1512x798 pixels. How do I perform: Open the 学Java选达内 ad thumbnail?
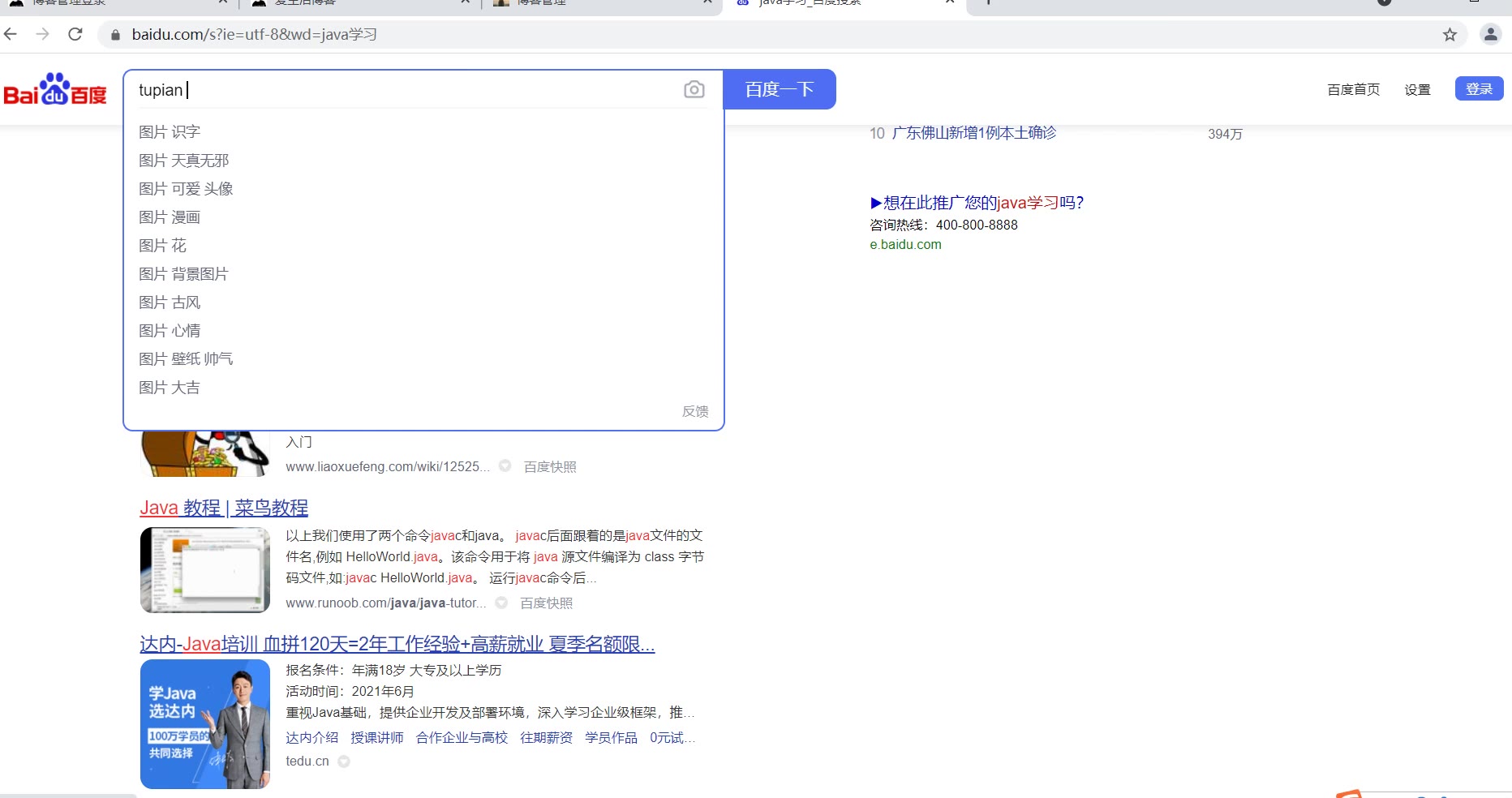tap(205, 724)
